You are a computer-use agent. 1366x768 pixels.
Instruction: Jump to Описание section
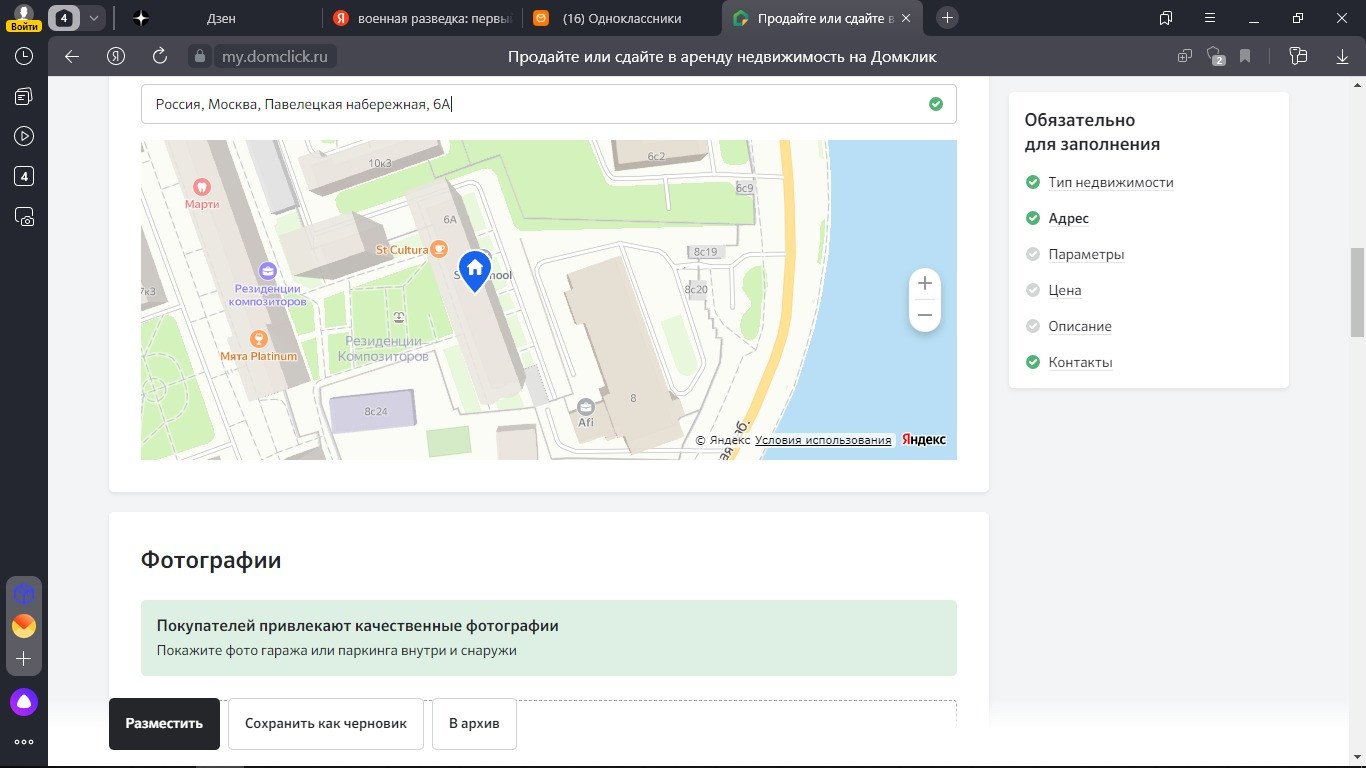click(x=1080, y=326)
